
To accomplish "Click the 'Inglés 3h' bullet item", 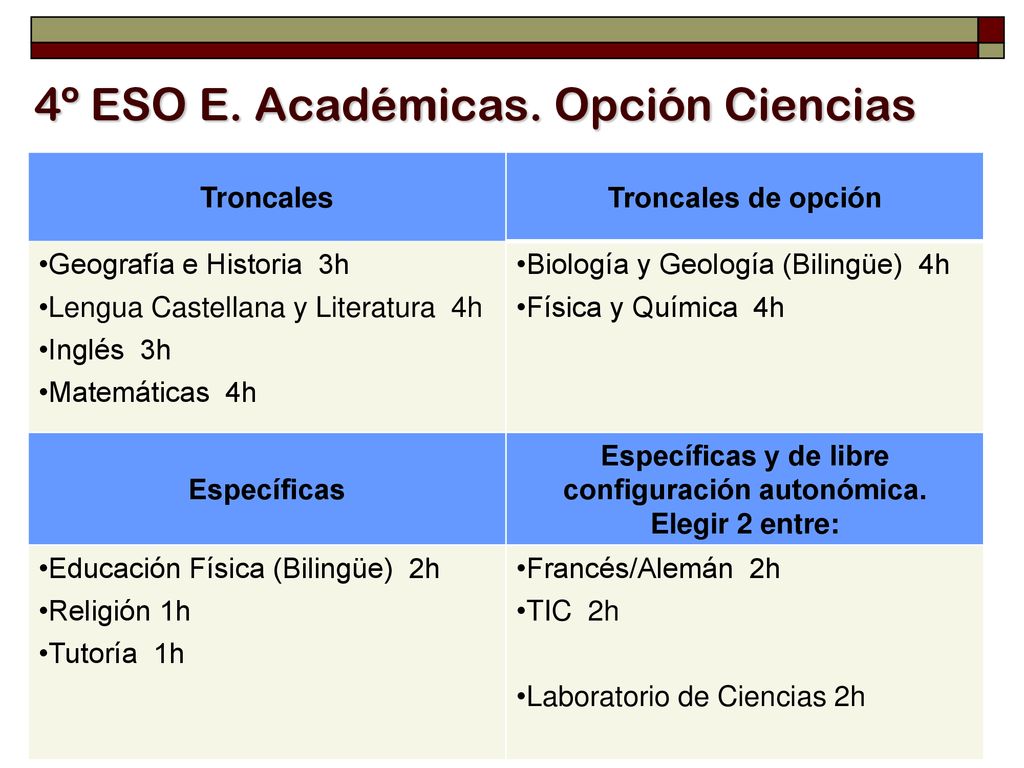I will pos(105,351).
